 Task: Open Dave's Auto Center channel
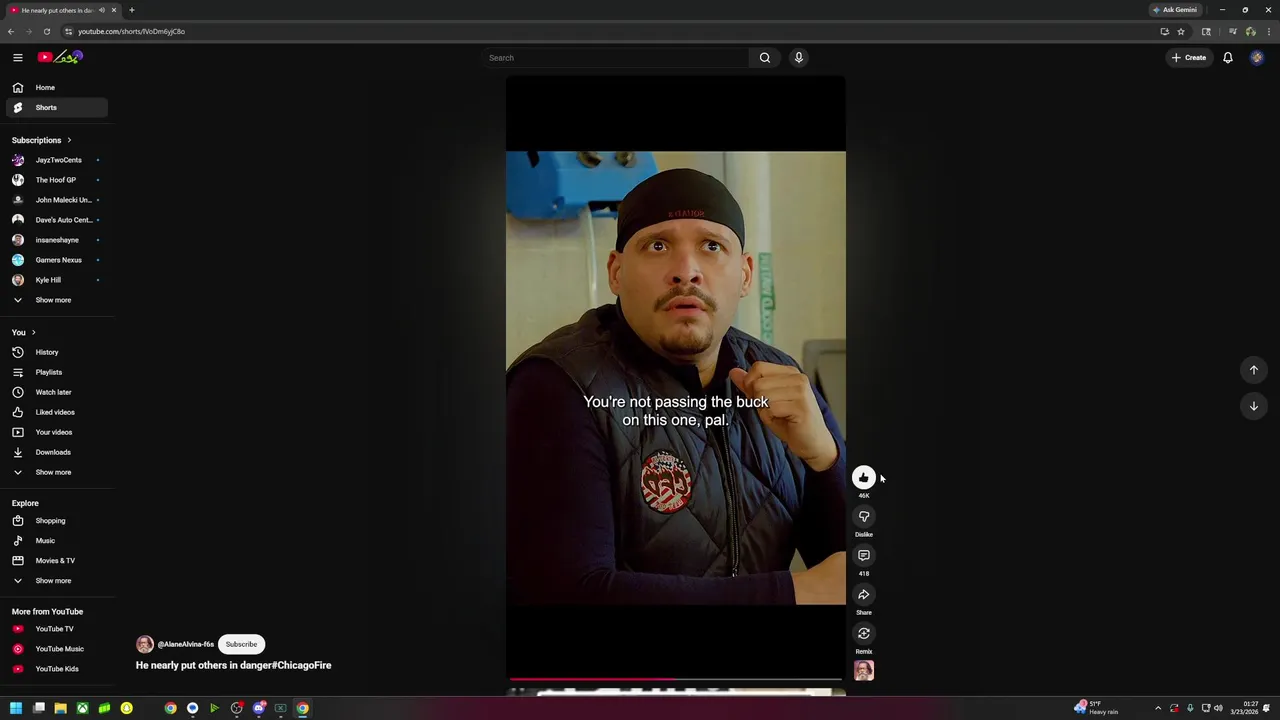(56, 220)
